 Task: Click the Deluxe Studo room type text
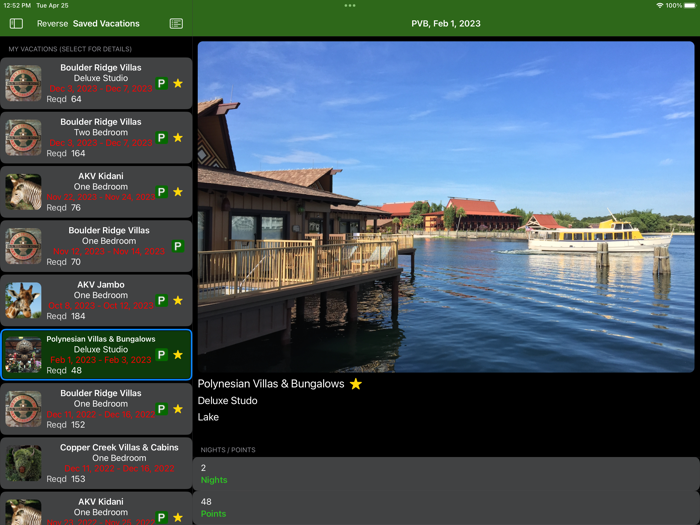pos(228,400)
